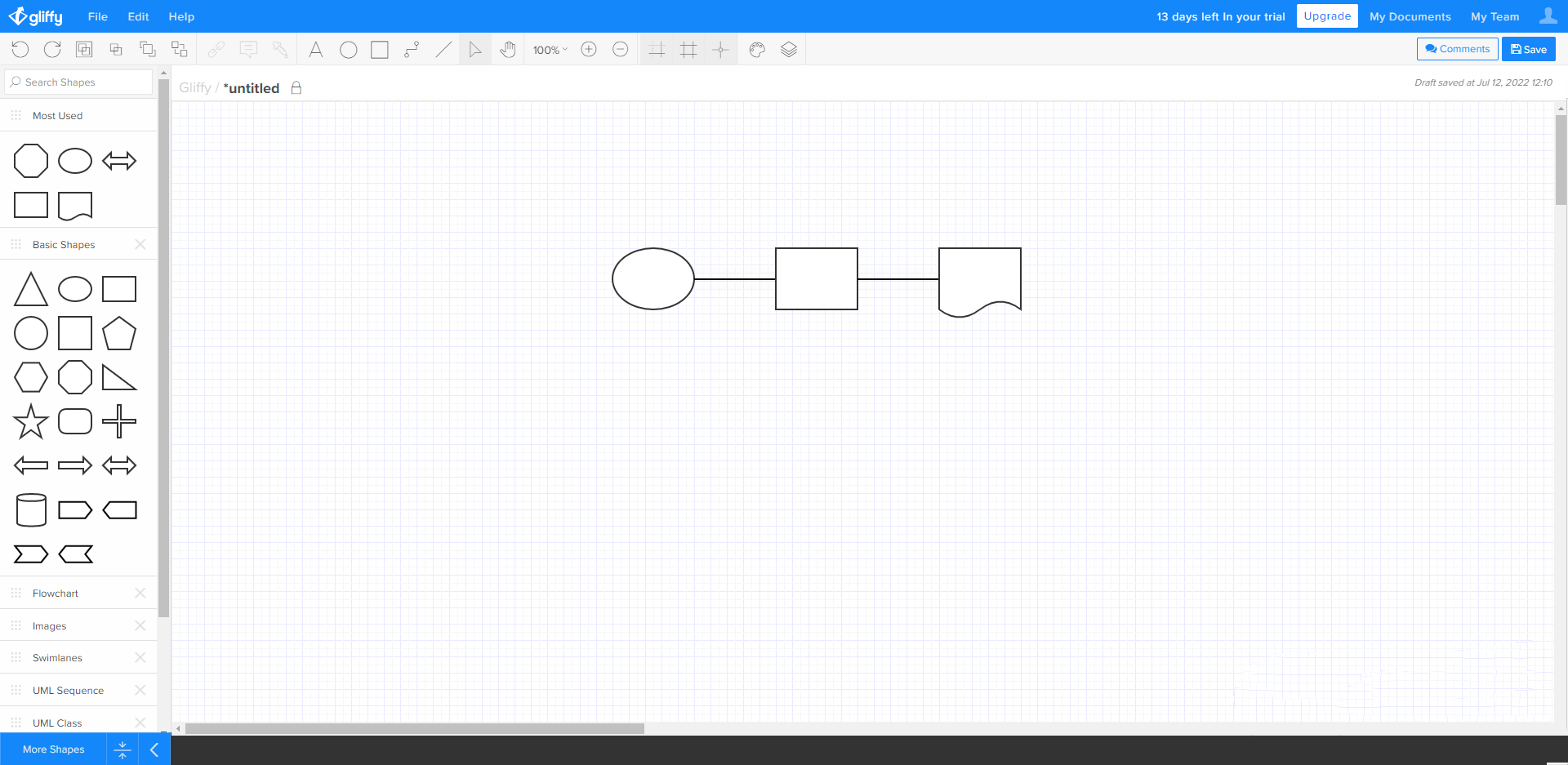This screenshot has height=765, width=1568.
Task: Expand the Flowchart shapes section
Action: 56,594
